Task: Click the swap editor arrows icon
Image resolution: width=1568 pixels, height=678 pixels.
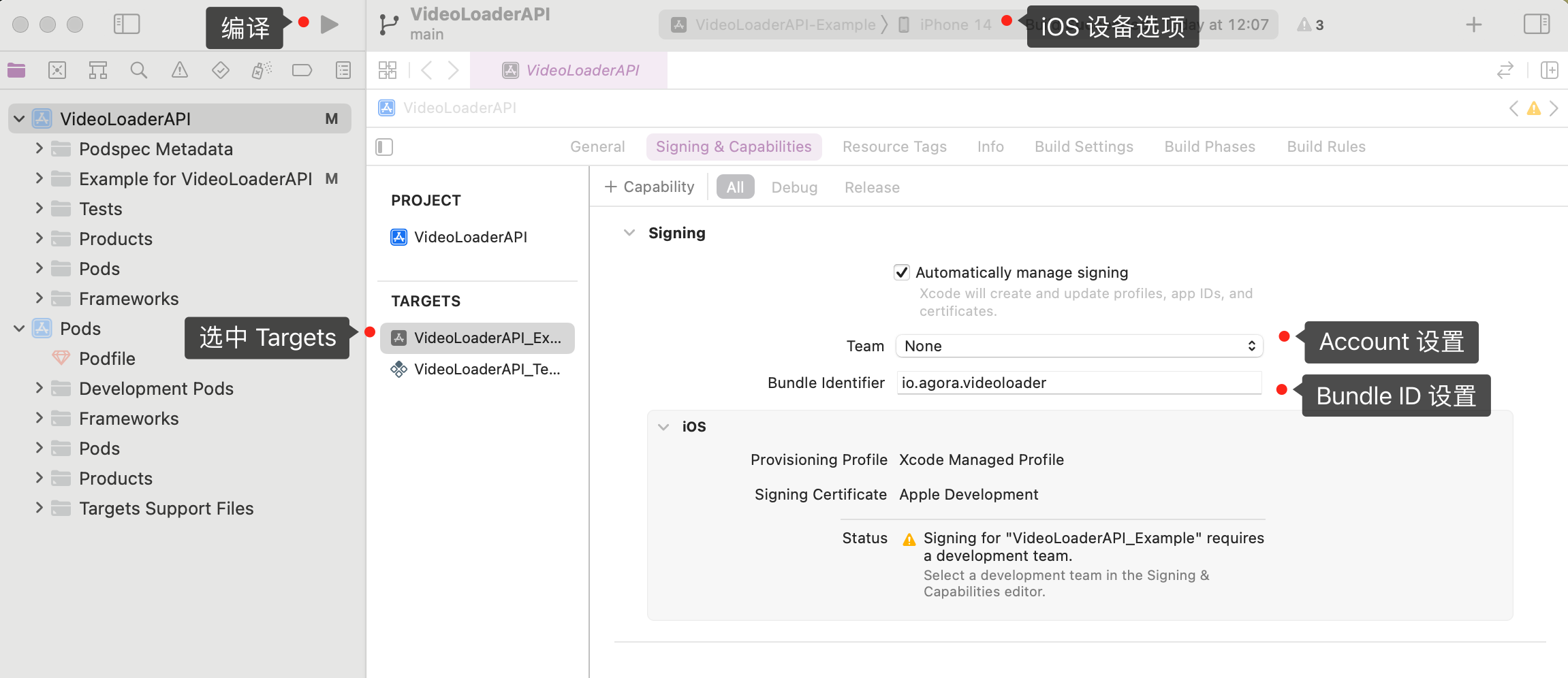Action: (1505, 70)
